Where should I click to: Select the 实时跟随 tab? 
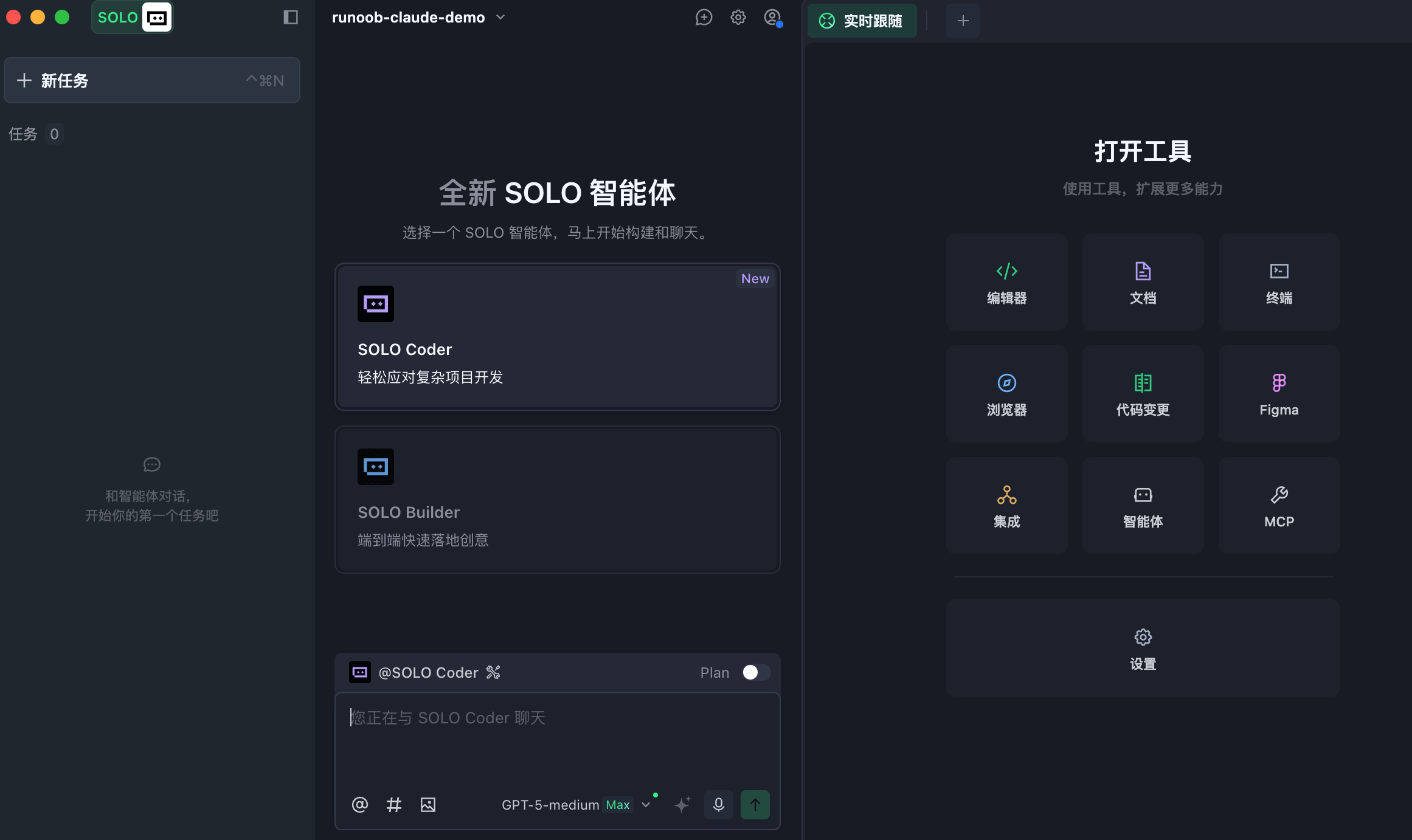click(x=862, y=20)
